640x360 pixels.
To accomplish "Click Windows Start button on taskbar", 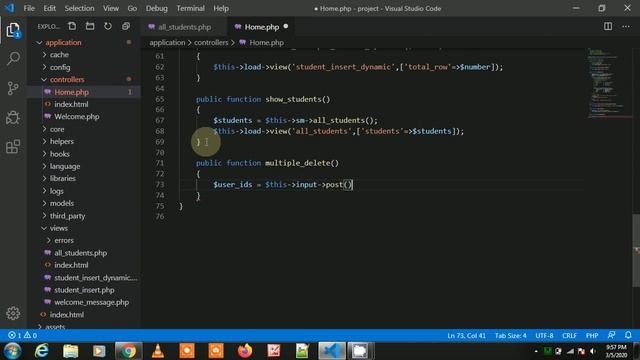I will pyautogui.click(x=13, y=351).
